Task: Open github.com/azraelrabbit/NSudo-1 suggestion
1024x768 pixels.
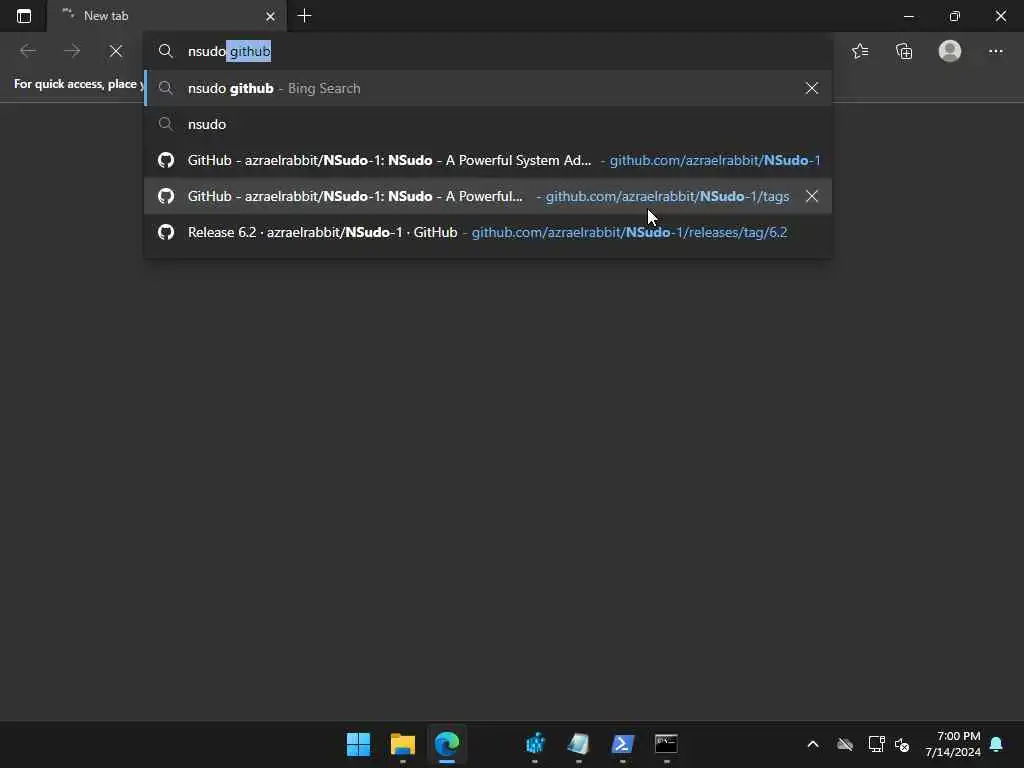Action: pyautogui.click(x=488, y=160)
